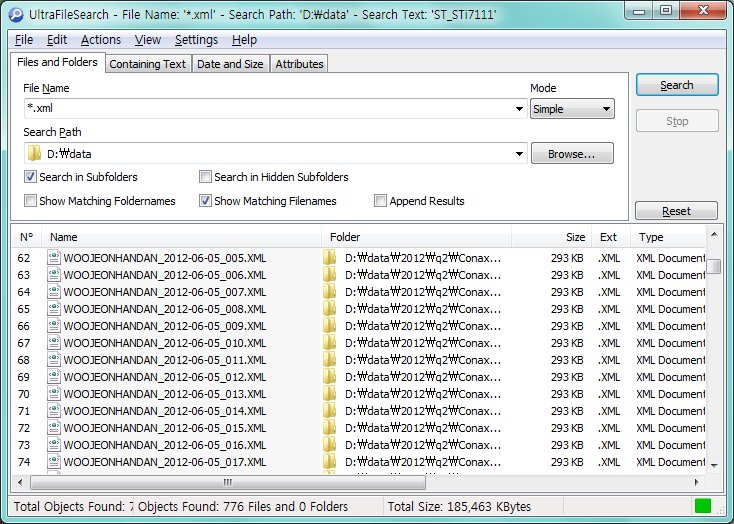Open the File menu
734x524 pixels.
(24, 40)
